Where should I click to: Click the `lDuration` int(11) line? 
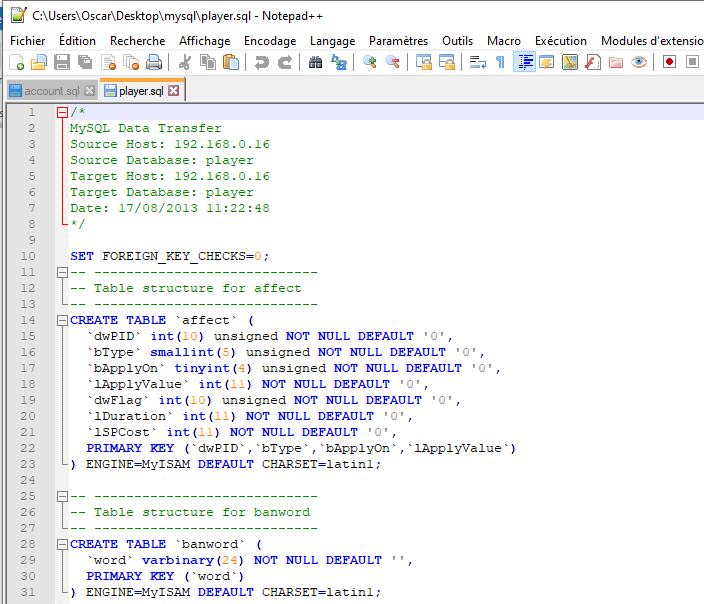pyautogui.click(x=249, y=416)
